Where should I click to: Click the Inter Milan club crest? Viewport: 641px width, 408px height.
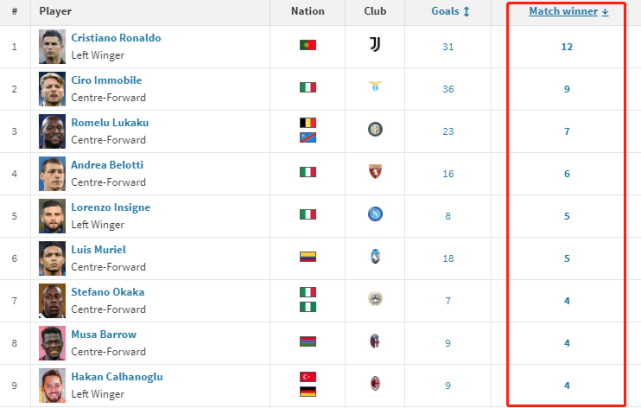[375, 130]
